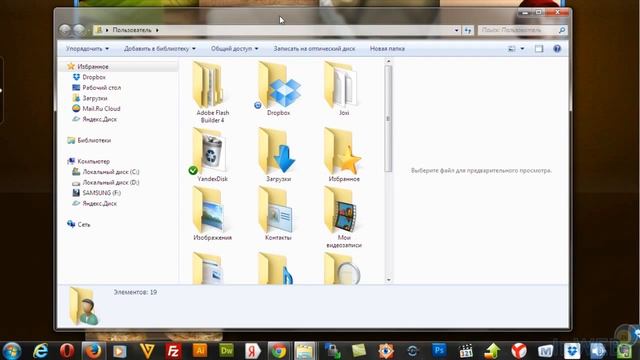Open Локальный диск (D:) in sidebar
The image size is (640, 360).
pyautogui.click(x=111, y=183)
